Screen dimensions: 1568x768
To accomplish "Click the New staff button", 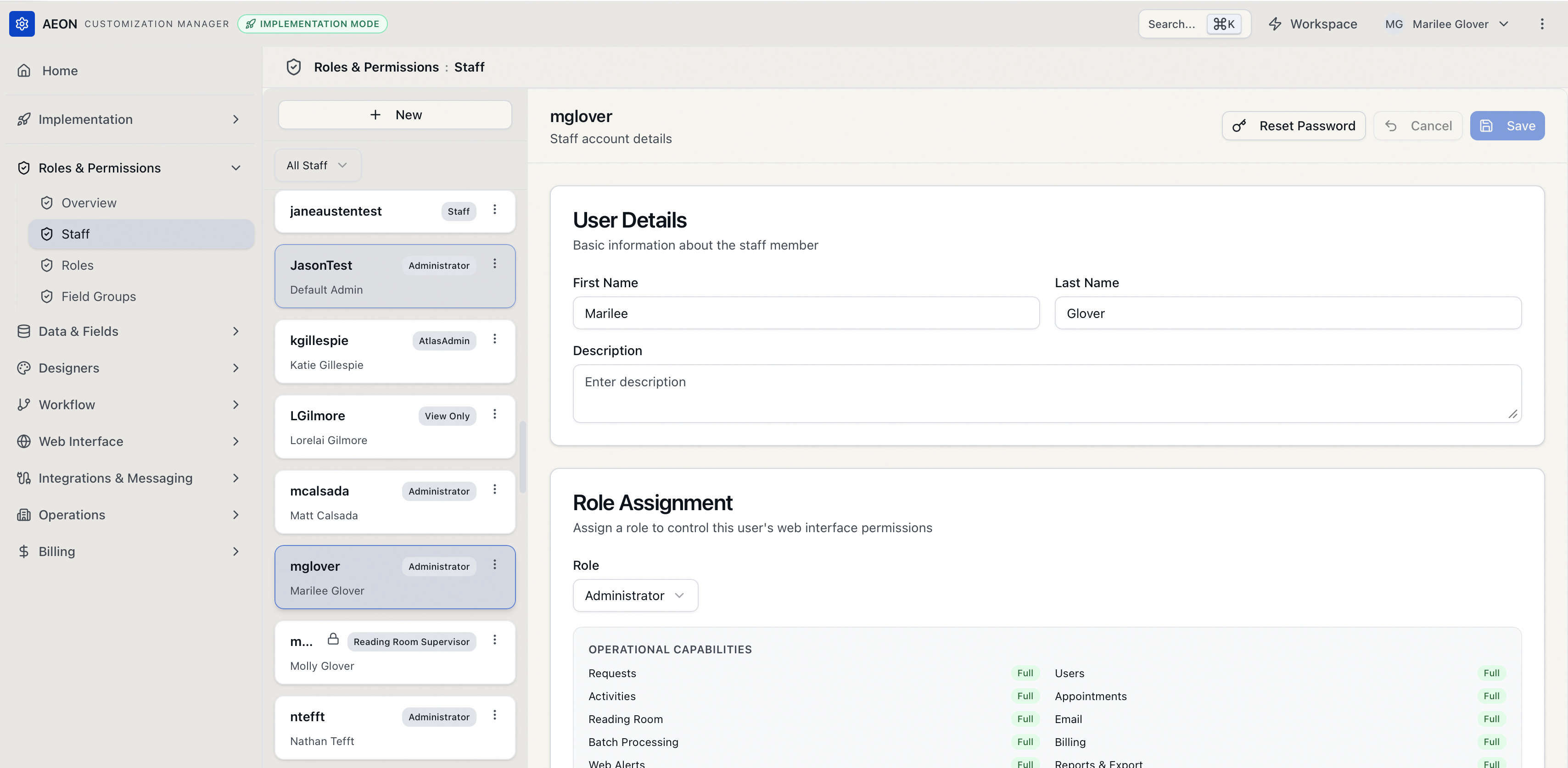I will 394,115.
